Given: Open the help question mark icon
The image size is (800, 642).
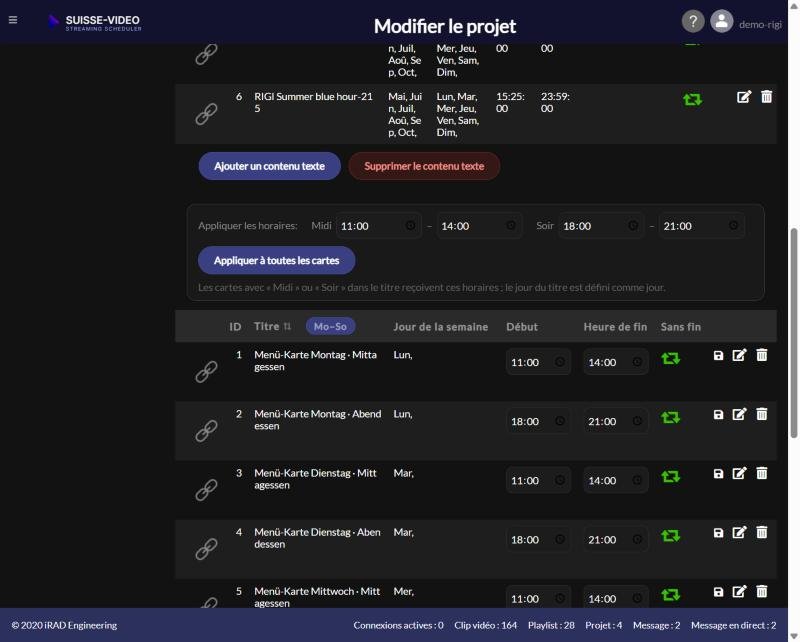Looking at the screenshot, I should pos(693,21).
